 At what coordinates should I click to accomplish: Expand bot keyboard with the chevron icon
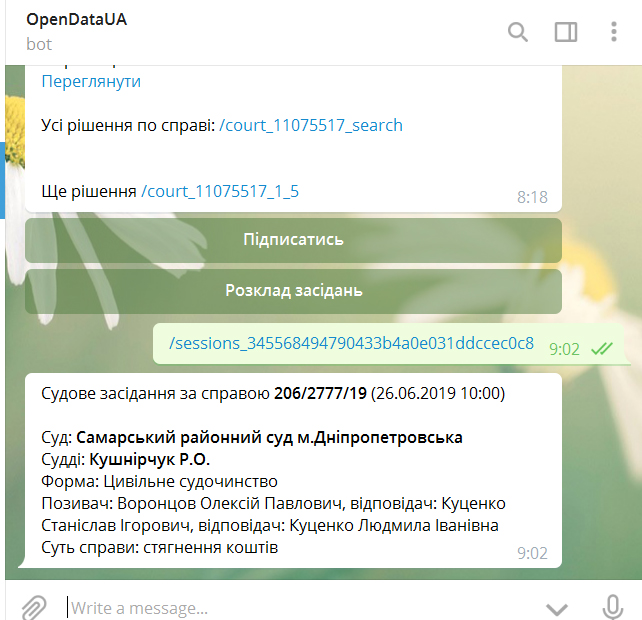(557, 608)
